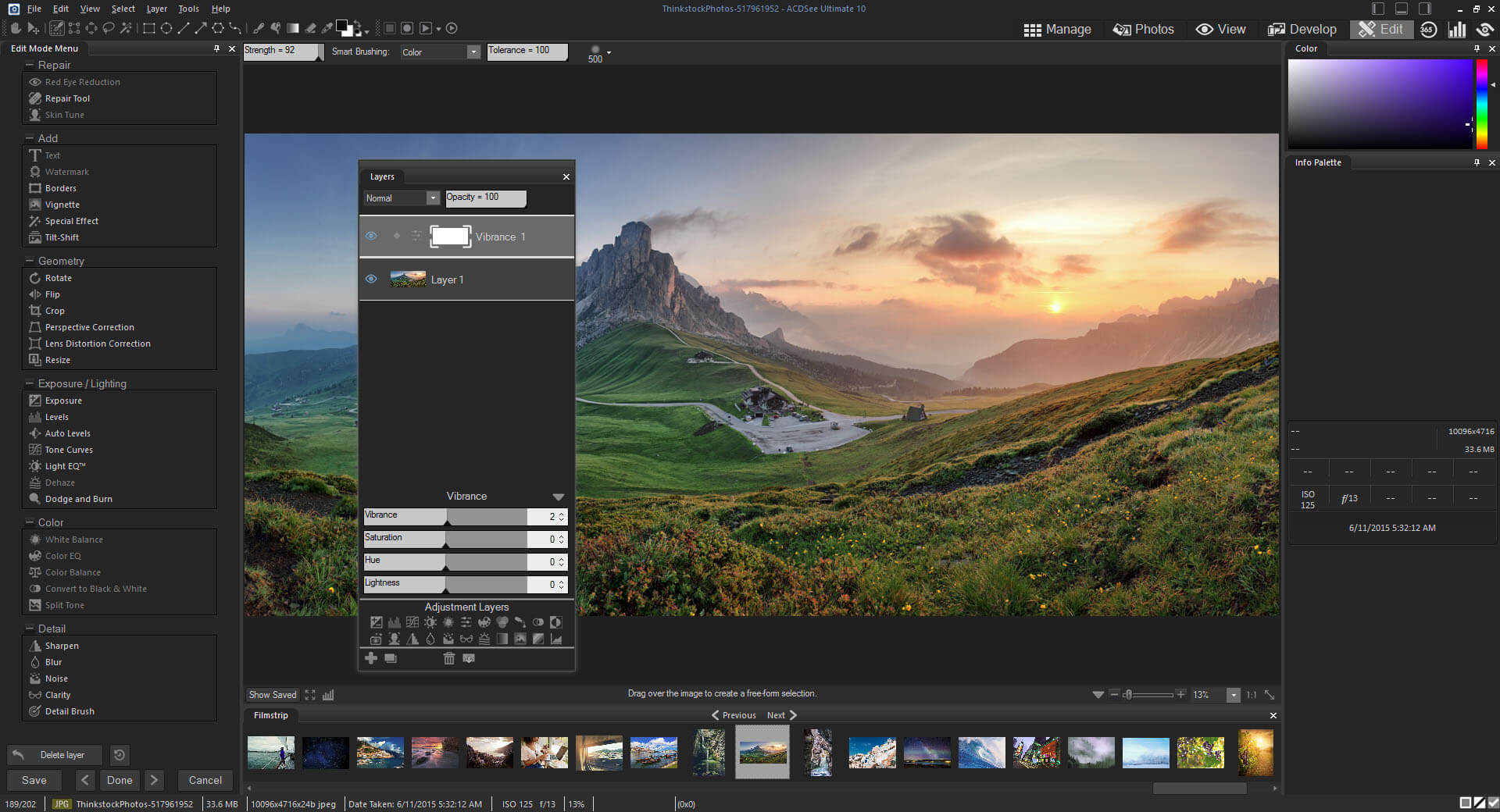The image size is (1500, 812).
Task: Click the Save button
Action: tap(34, 780)
